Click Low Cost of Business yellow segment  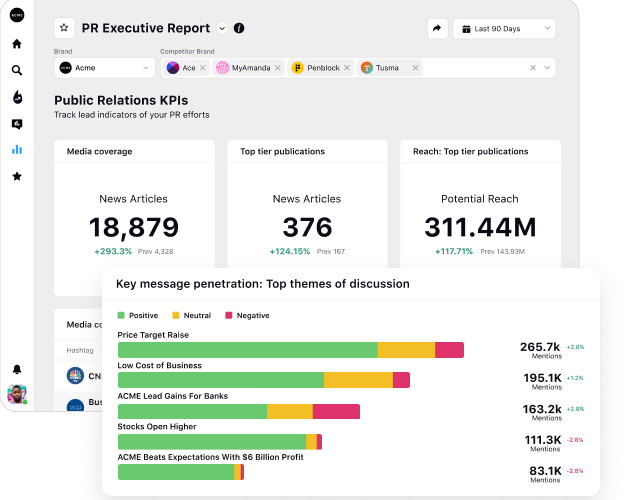tap(359, 380)
